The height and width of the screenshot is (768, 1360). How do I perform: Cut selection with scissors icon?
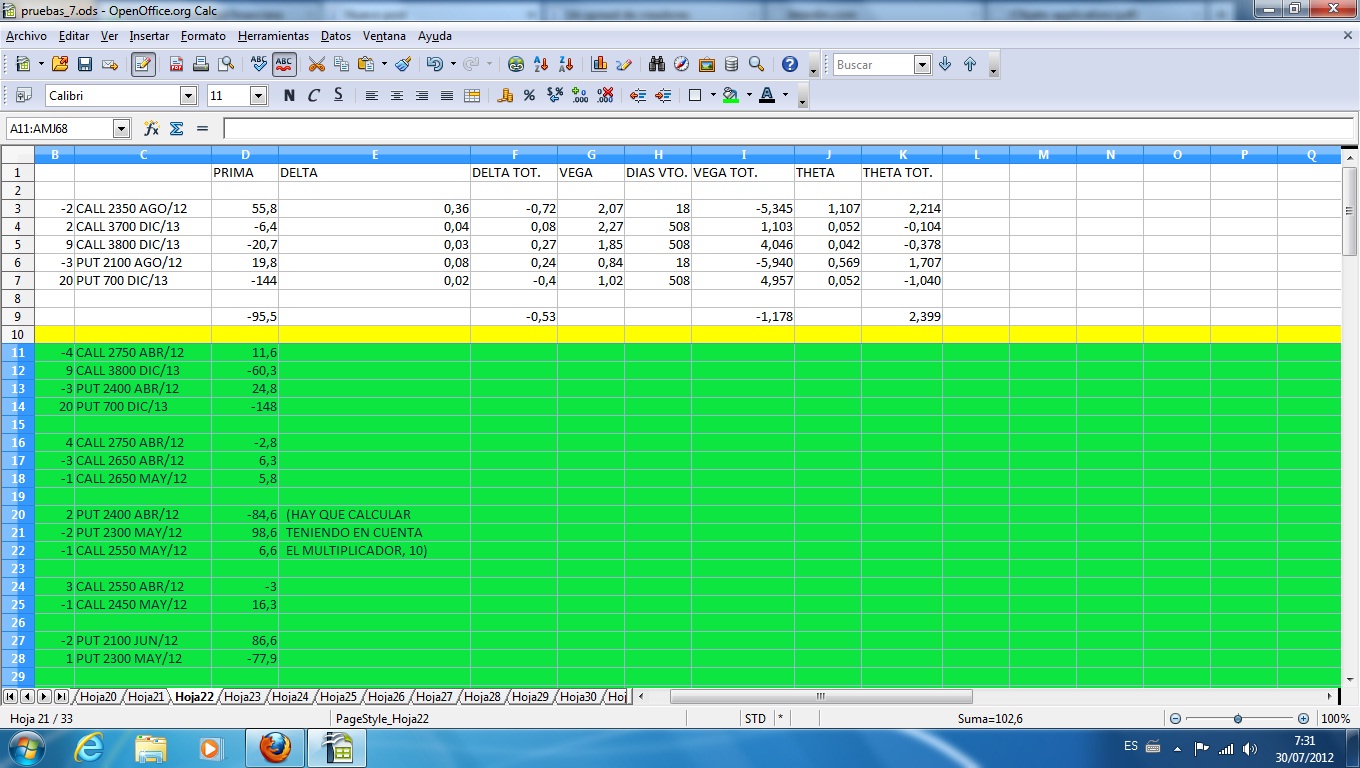click(317, 65)
